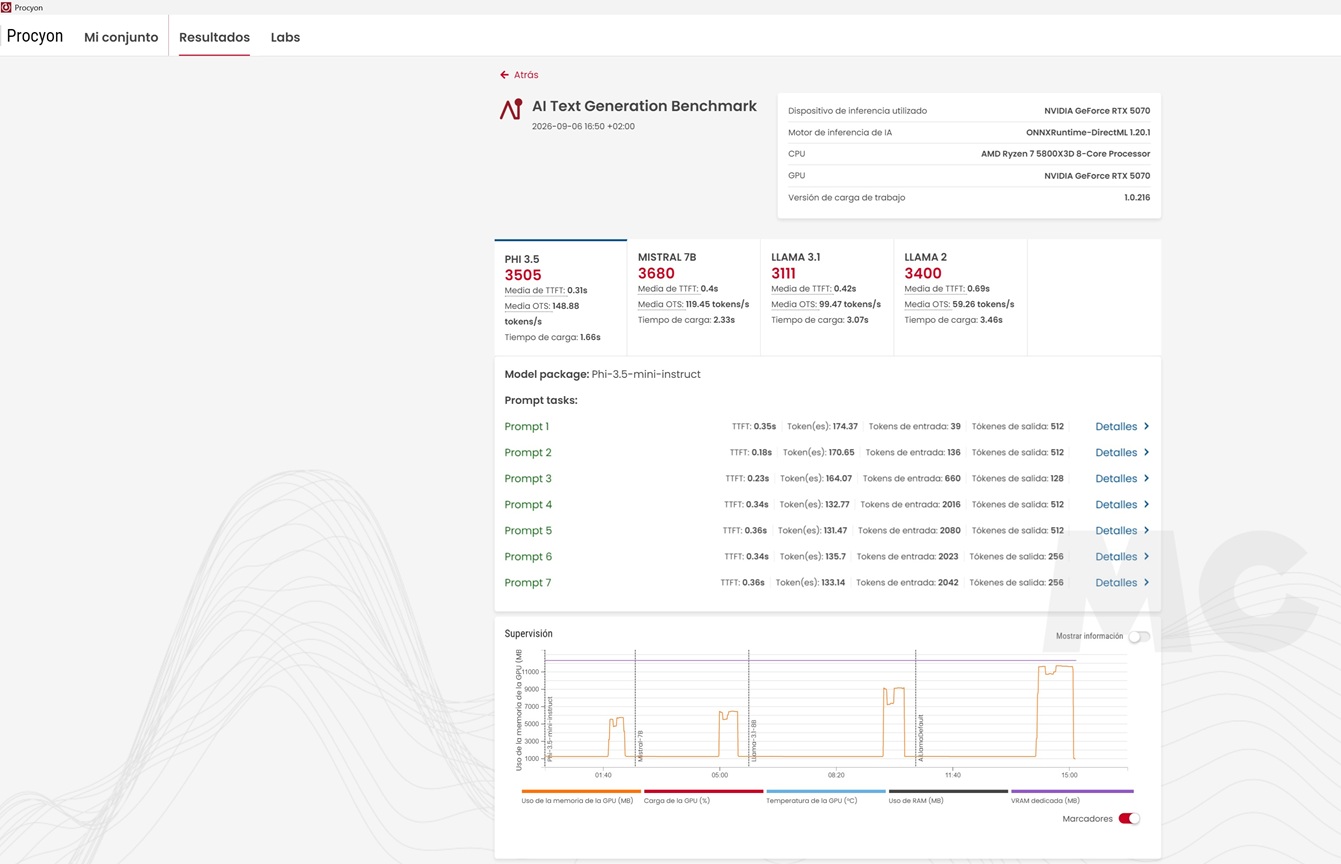Open the Labs tab
The width and height of the screenshot is (1341, 864).
point(285,37)
